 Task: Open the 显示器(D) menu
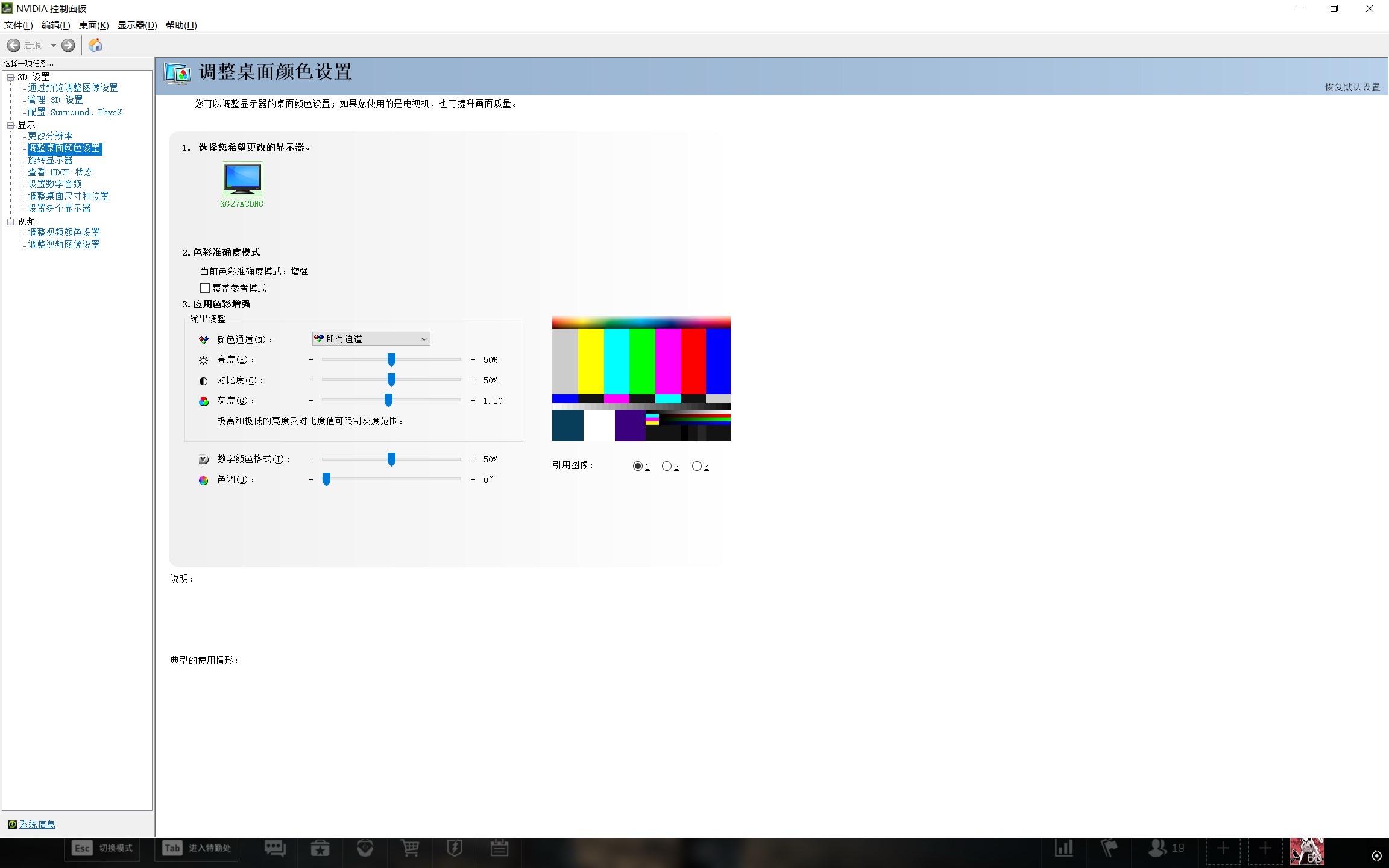point(137,25)
